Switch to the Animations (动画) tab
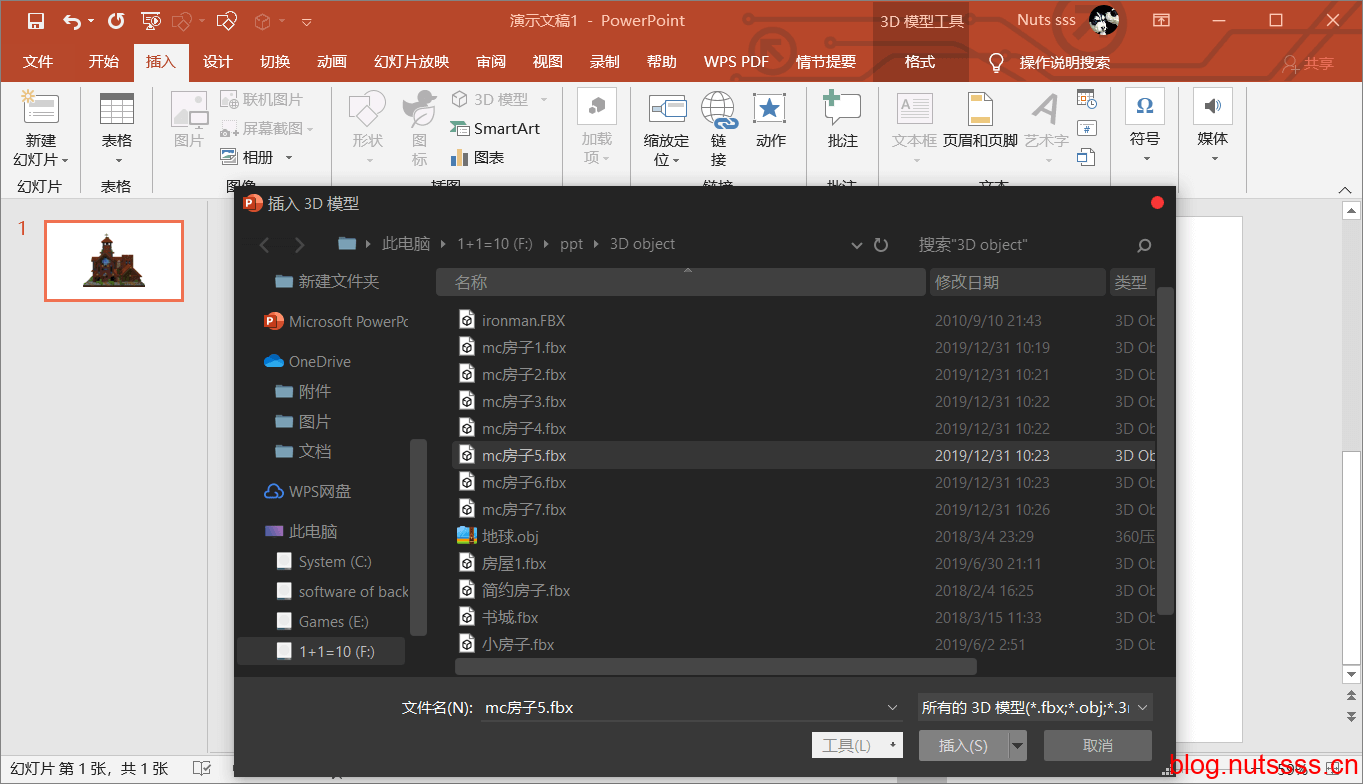Viewport: 1363px width, 784px height. coord(331,62)
